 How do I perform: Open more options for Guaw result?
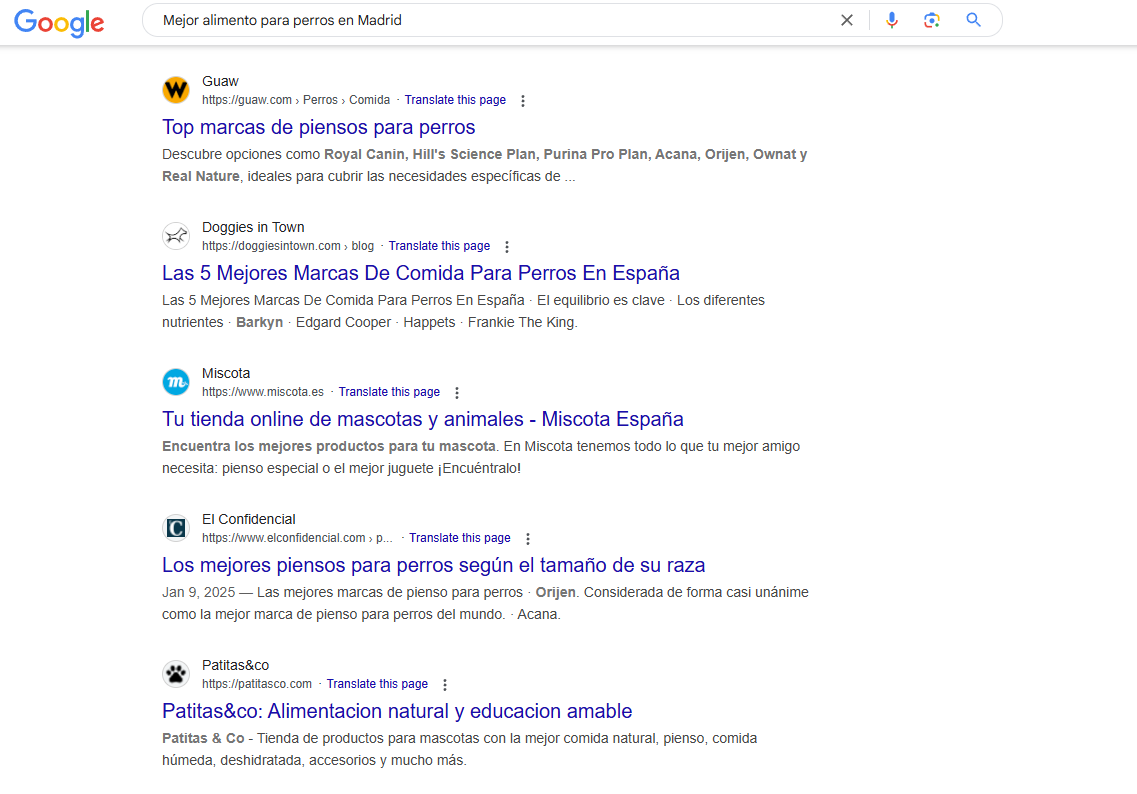pos(523,101)
